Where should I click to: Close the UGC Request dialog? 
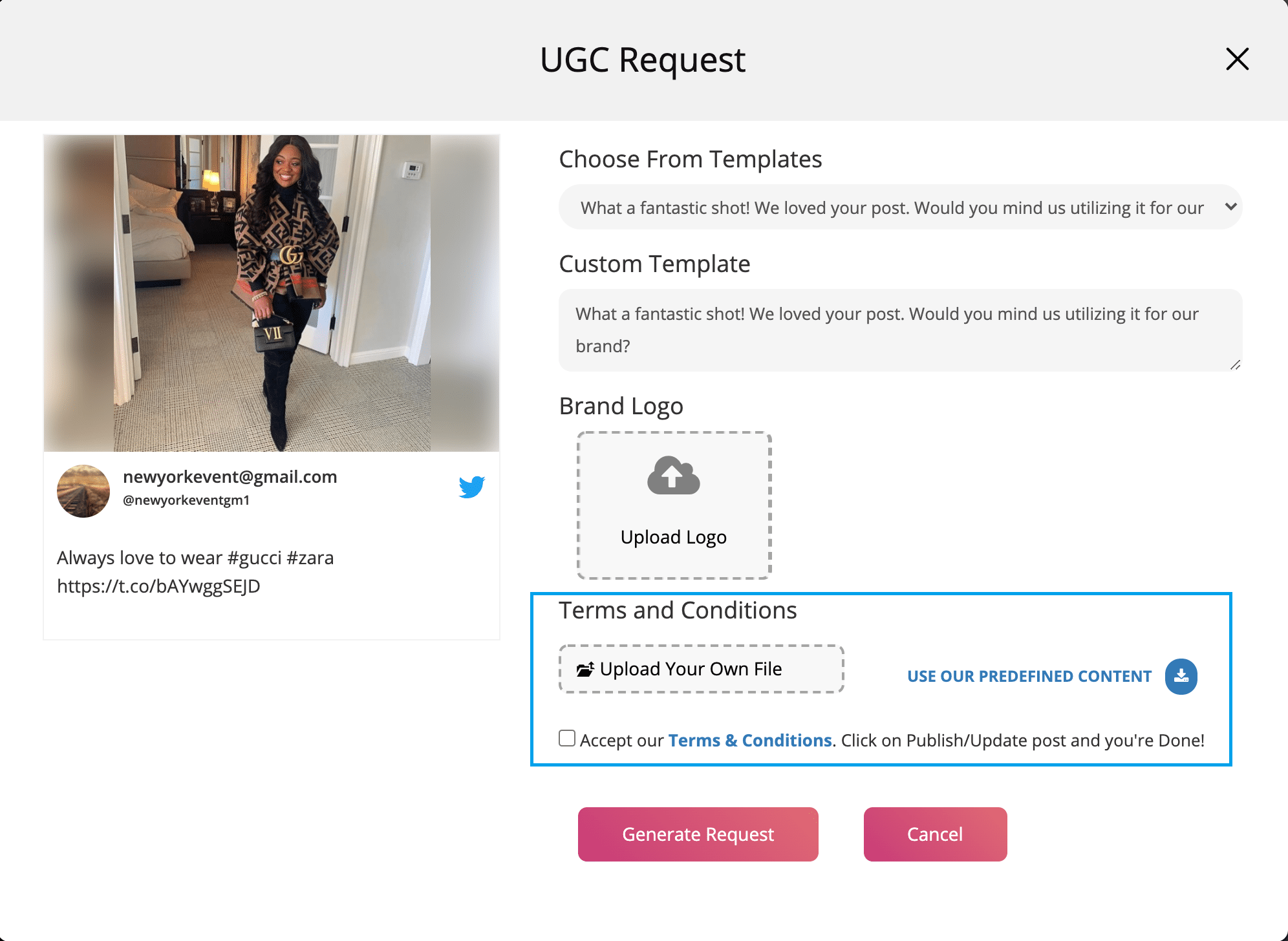pyautogui.click(x=1237, y=59)
